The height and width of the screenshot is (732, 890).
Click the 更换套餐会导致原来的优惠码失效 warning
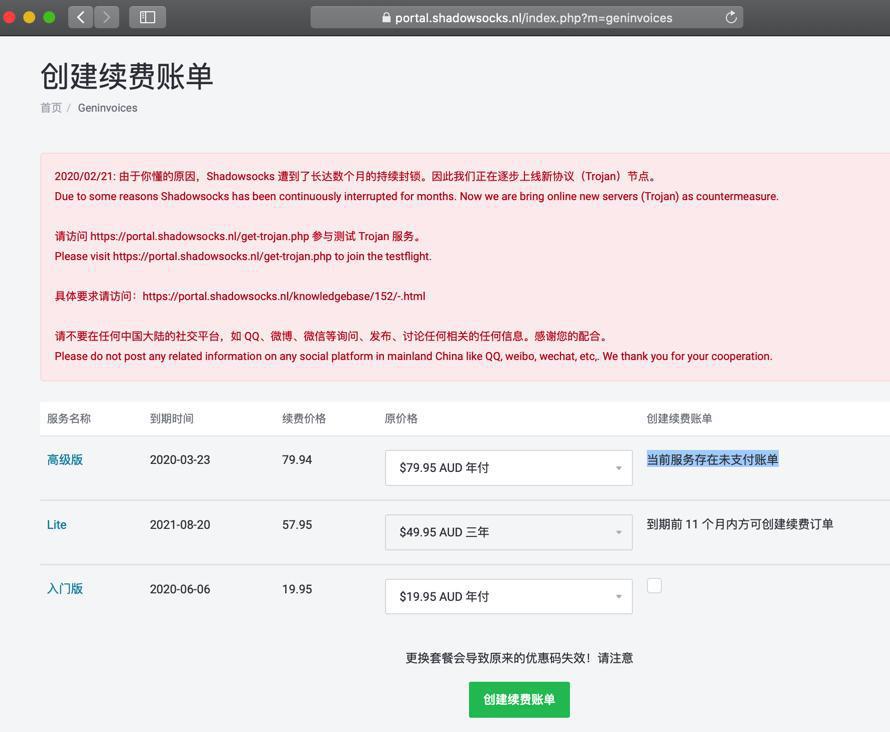pos(519,658)
